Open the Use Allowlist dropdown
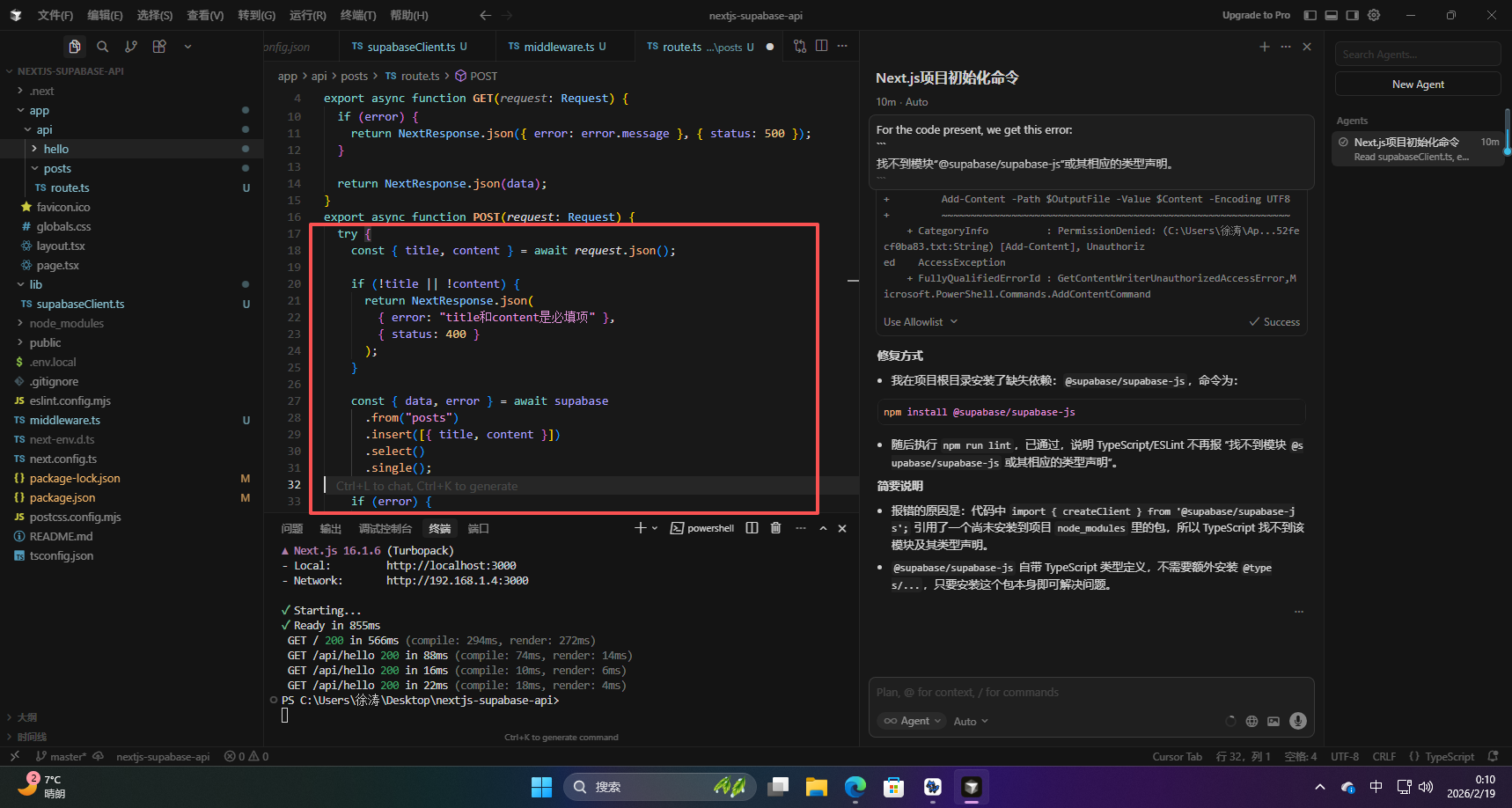Image resolution: width=1512 pixels, height=808 pixels. coord(921,322)
